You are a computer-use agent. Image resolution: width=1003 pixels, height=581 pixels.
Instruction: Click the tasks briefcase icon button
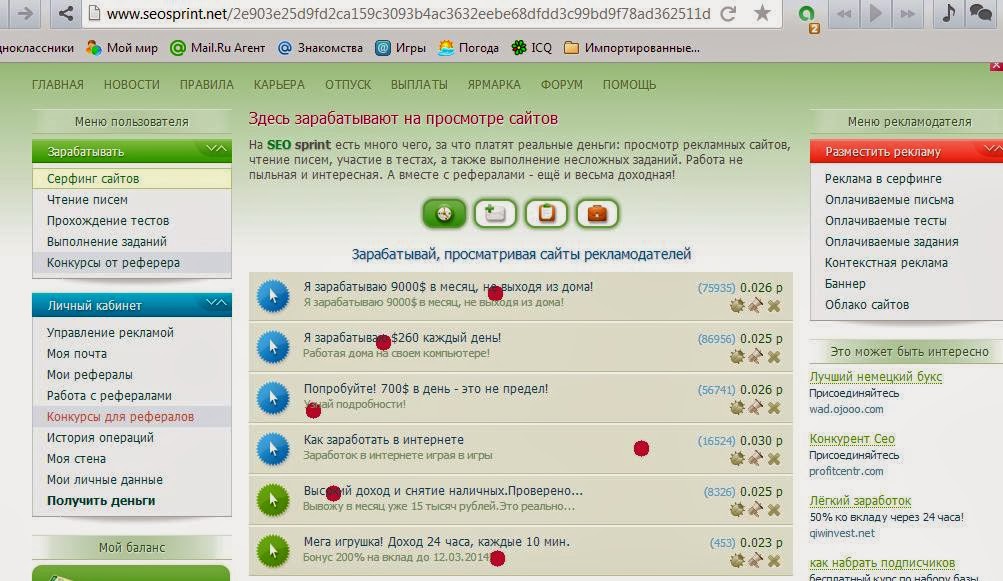(x=597, y=214)
